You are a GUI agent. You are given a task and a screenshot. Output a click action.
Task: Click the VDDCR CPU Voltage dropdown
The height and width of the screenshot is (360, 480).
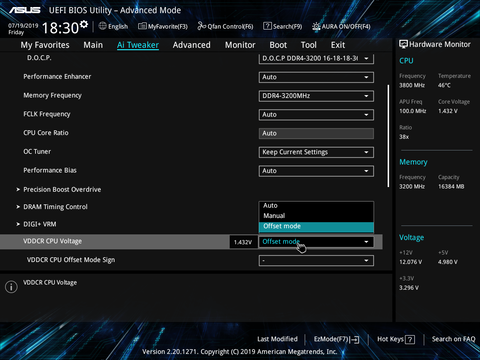coord(316,242)
